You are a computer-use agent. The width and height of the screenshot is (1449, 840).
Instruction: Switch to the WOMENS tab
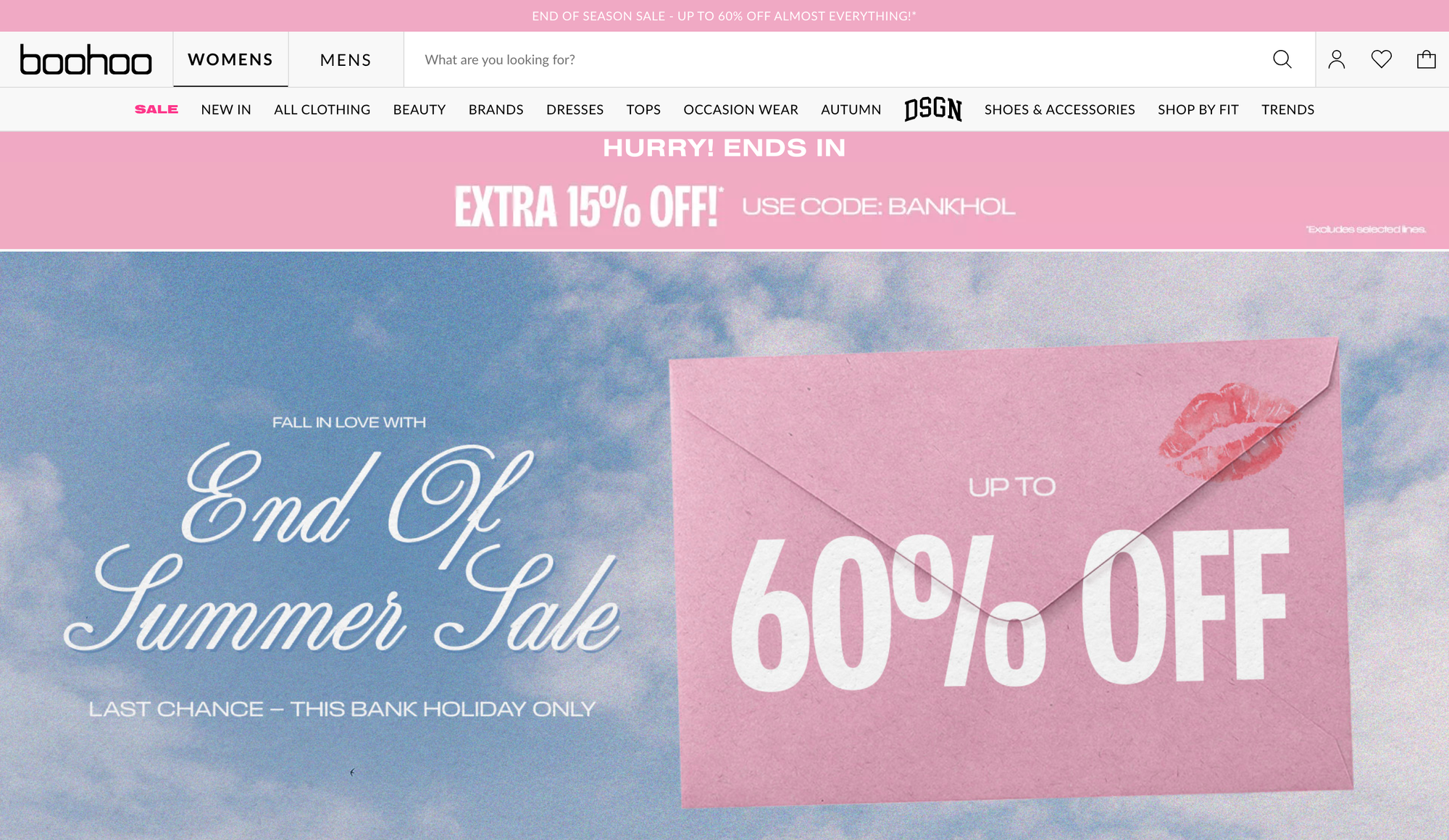(230, 59)
